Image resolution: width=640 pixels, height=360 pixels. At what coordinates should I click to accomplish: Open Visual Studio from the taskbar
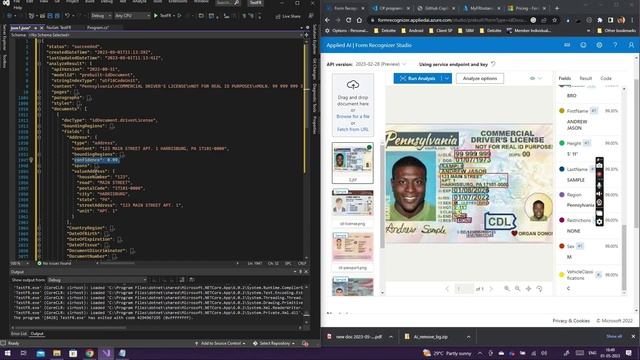tap(106, 353)
